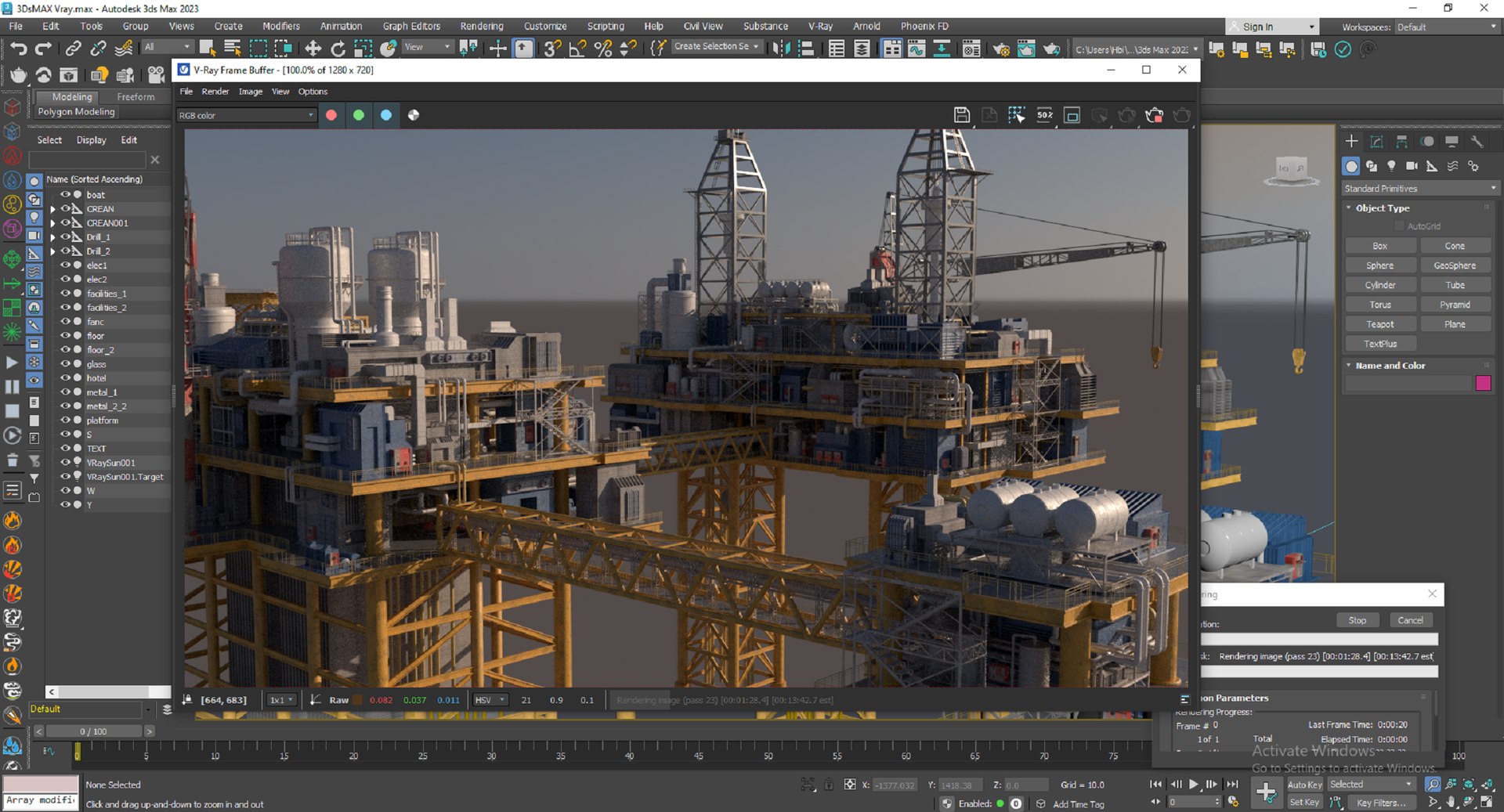Click the Render Setup icon in main toolbar
This screenshot has width=1504, height=812.
[1001, 49]
